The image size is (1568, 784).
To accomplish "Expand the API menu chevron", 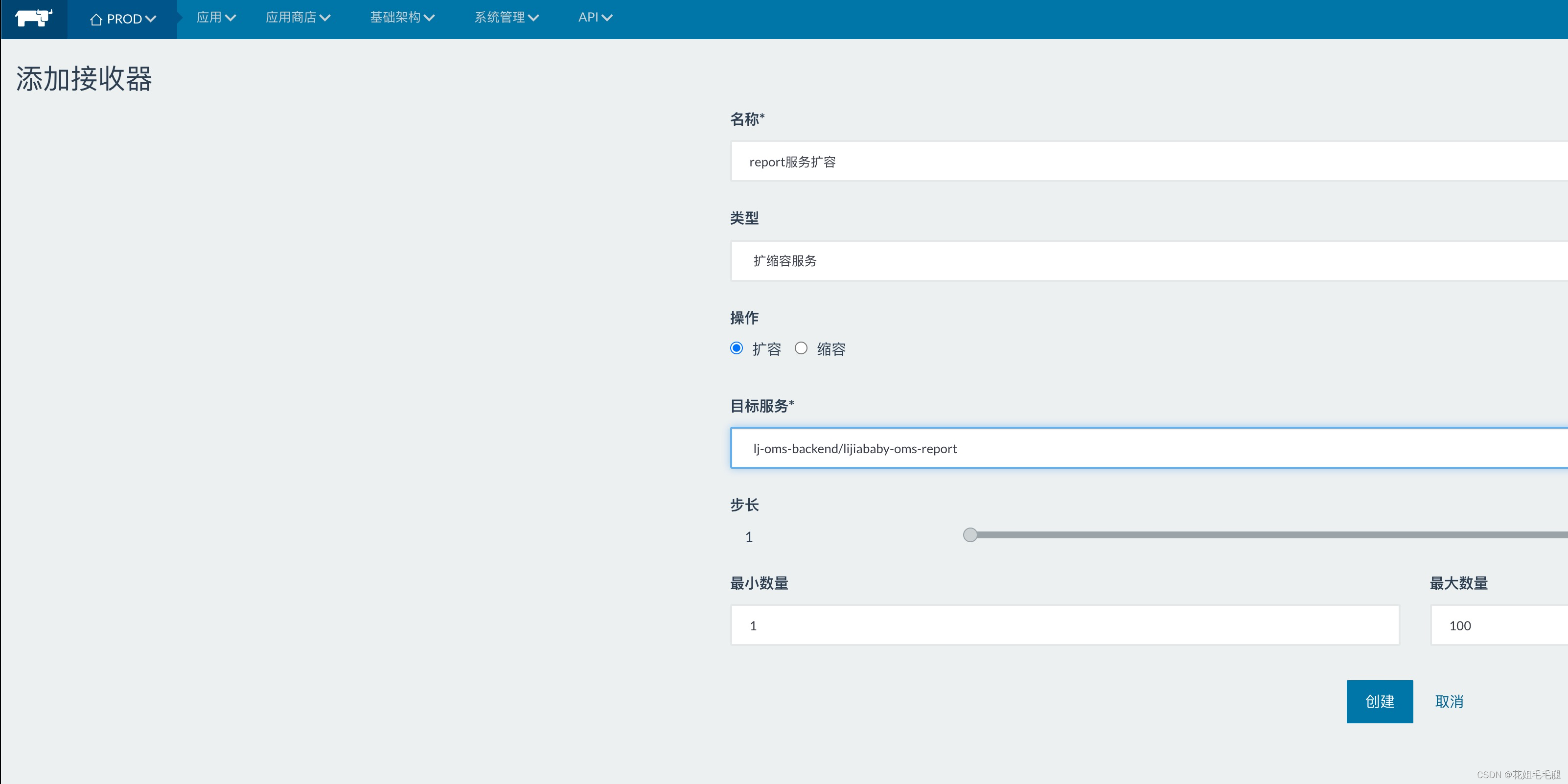I will pyautogui.click(x=606, y=18).
